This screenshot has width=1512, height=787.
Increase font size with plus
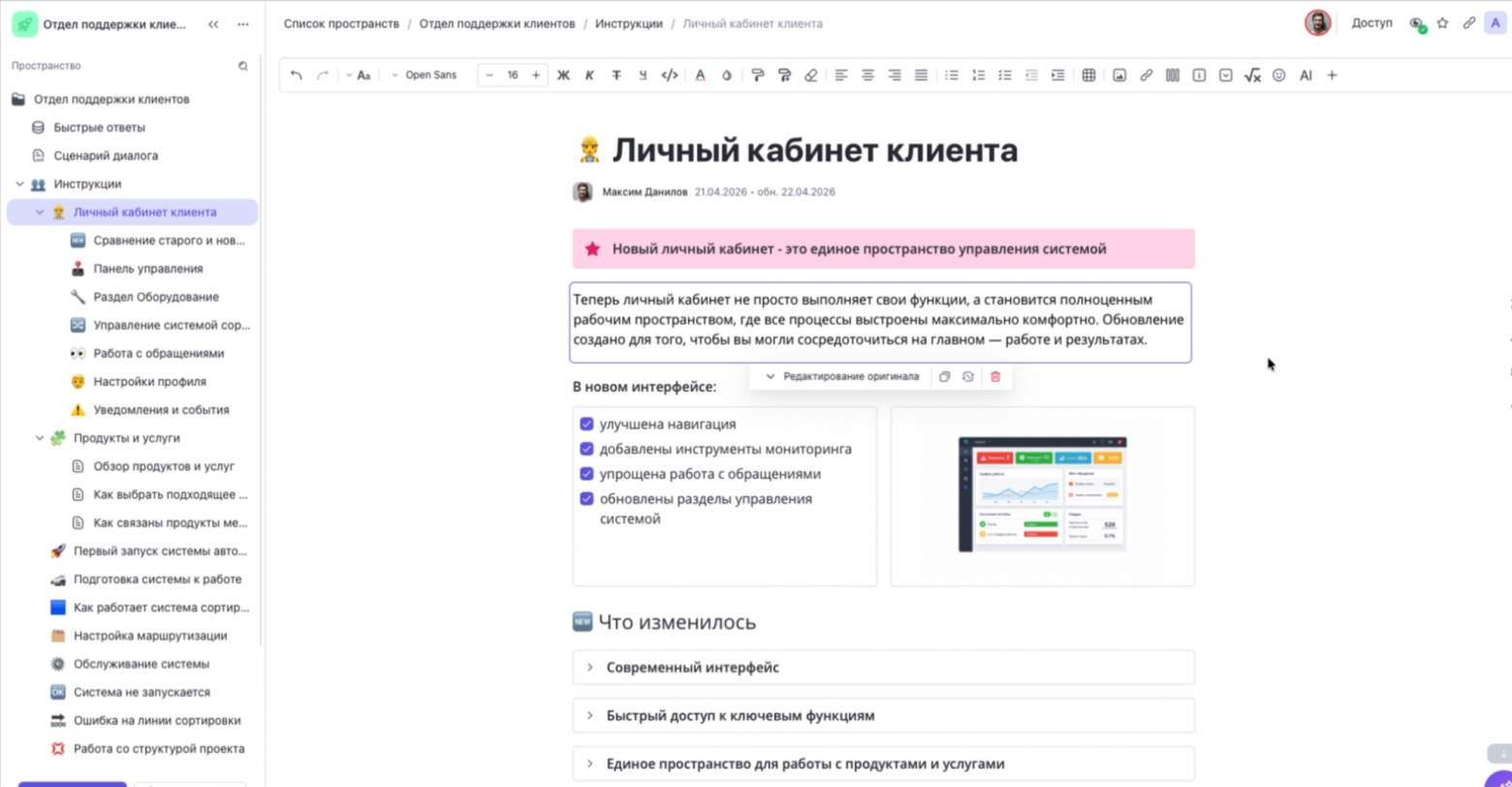coord(536,75)
